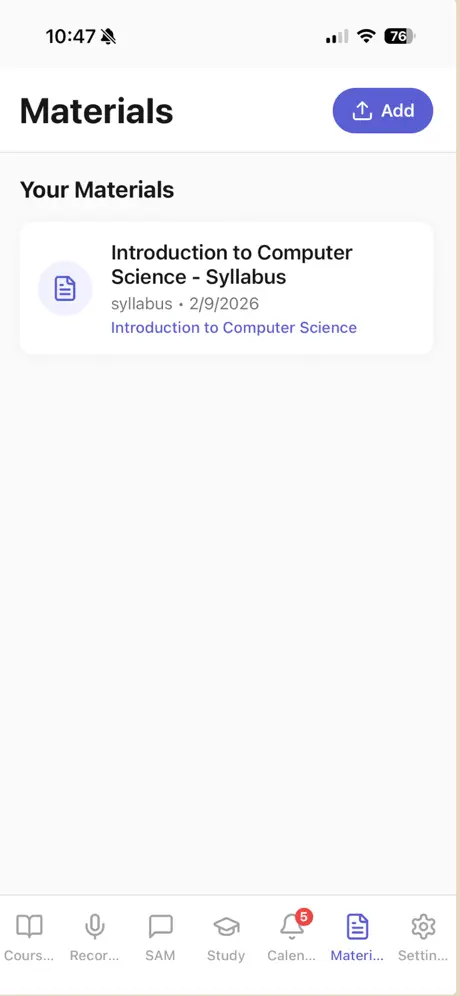This screenshot has width=460, height=996.
Task: Tap the battery indicator in status bar
Action: tap(399, 36)
